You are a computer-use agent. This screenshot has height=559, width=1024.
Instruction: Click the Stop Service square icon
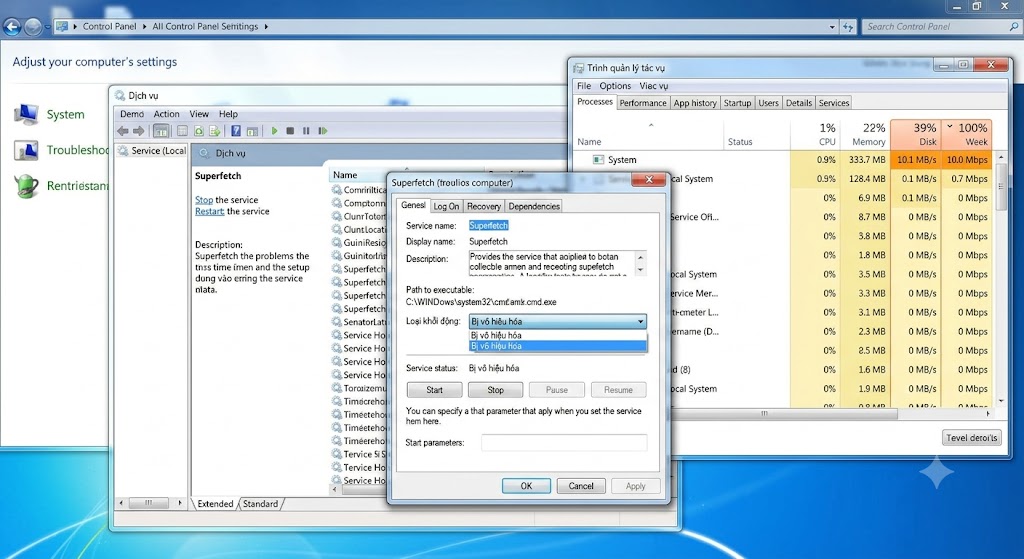pos(290,131)
